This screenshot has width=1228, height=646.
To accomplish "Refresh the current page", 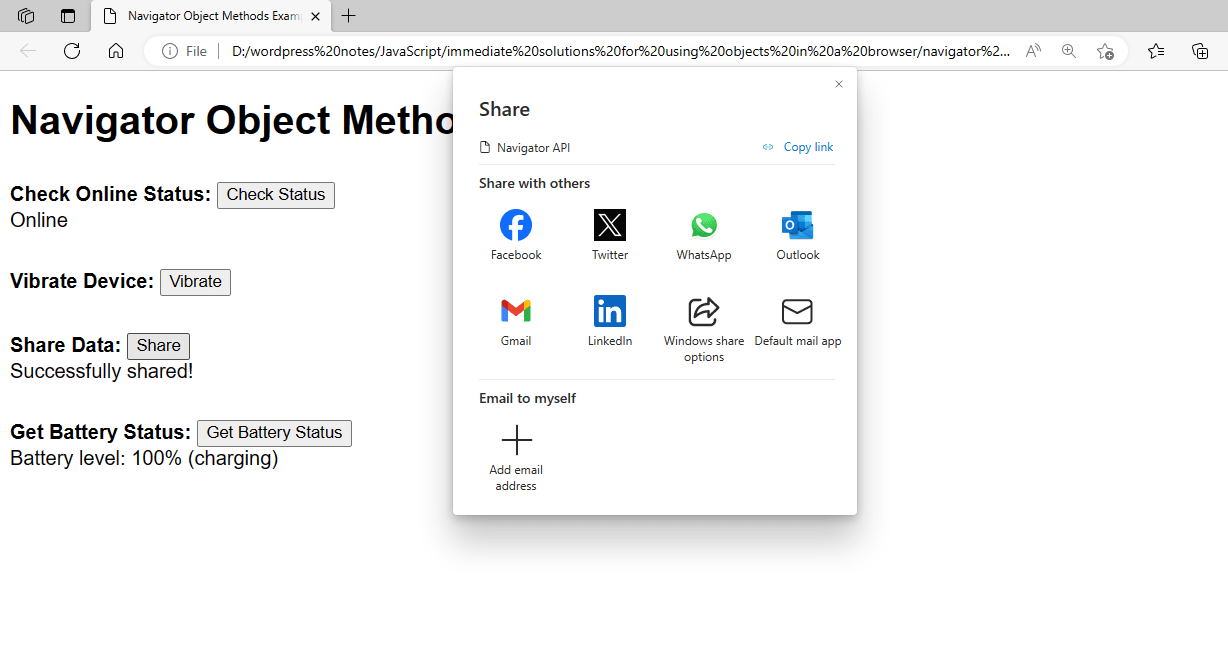I will (x=72, y=51).
